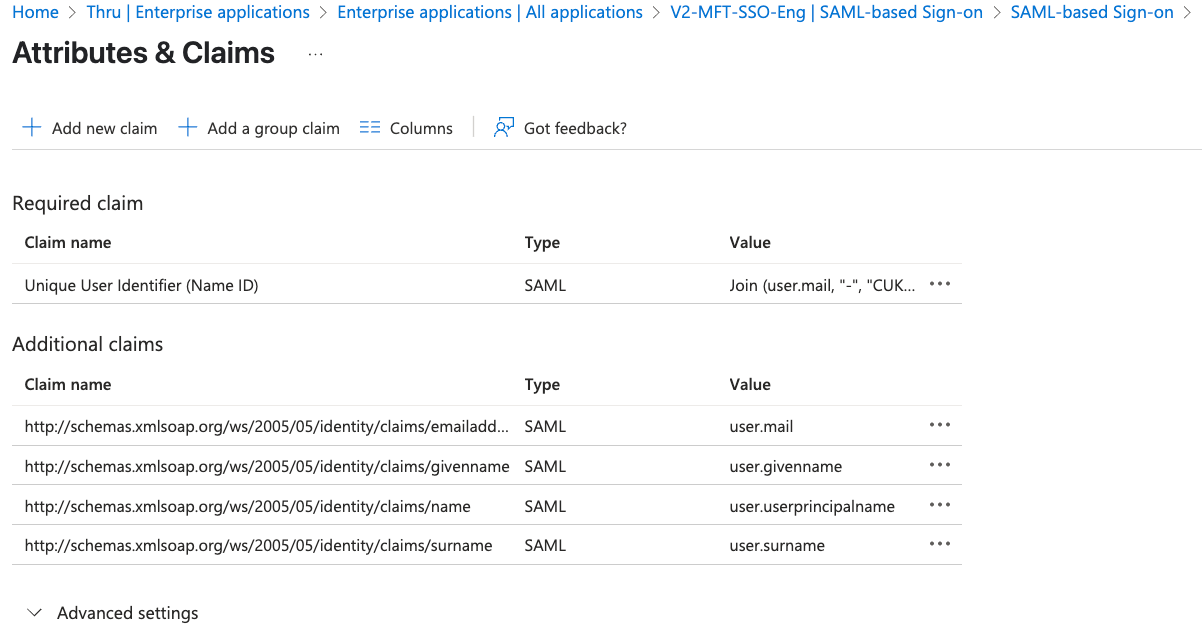The width and height of the screenshot is (1202, 635).
Task: Click the Columns list icon
Action: click(370, 128)
